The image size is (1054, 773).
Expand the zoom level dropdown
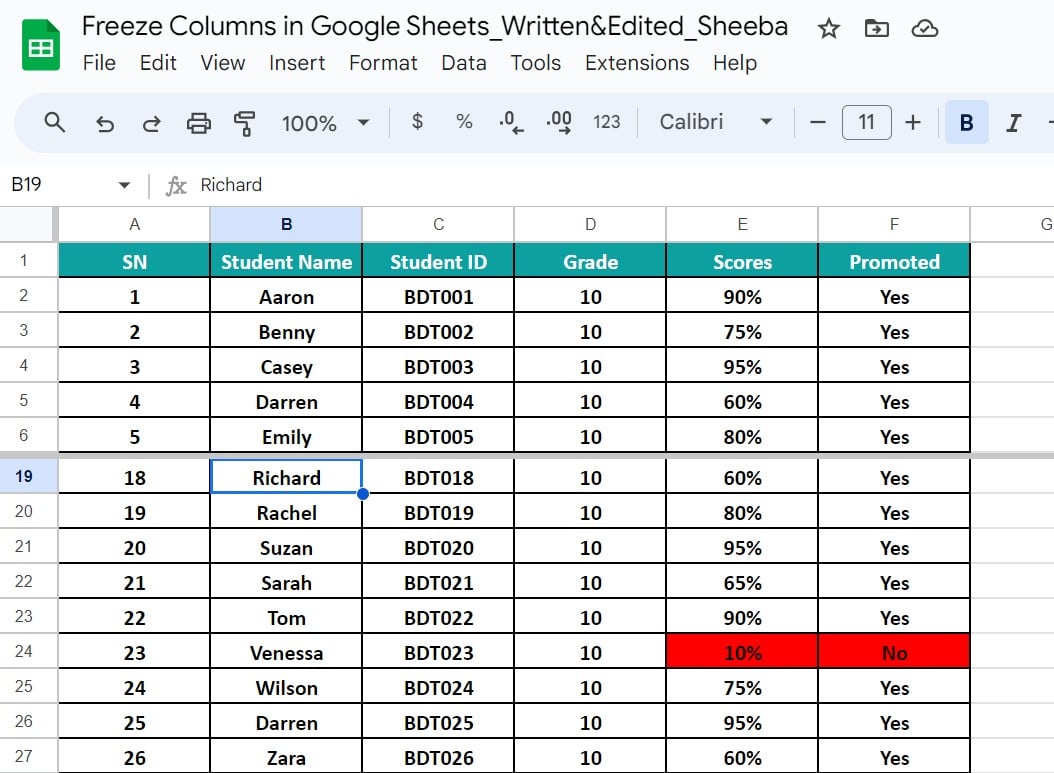click(x=325, y=123)
